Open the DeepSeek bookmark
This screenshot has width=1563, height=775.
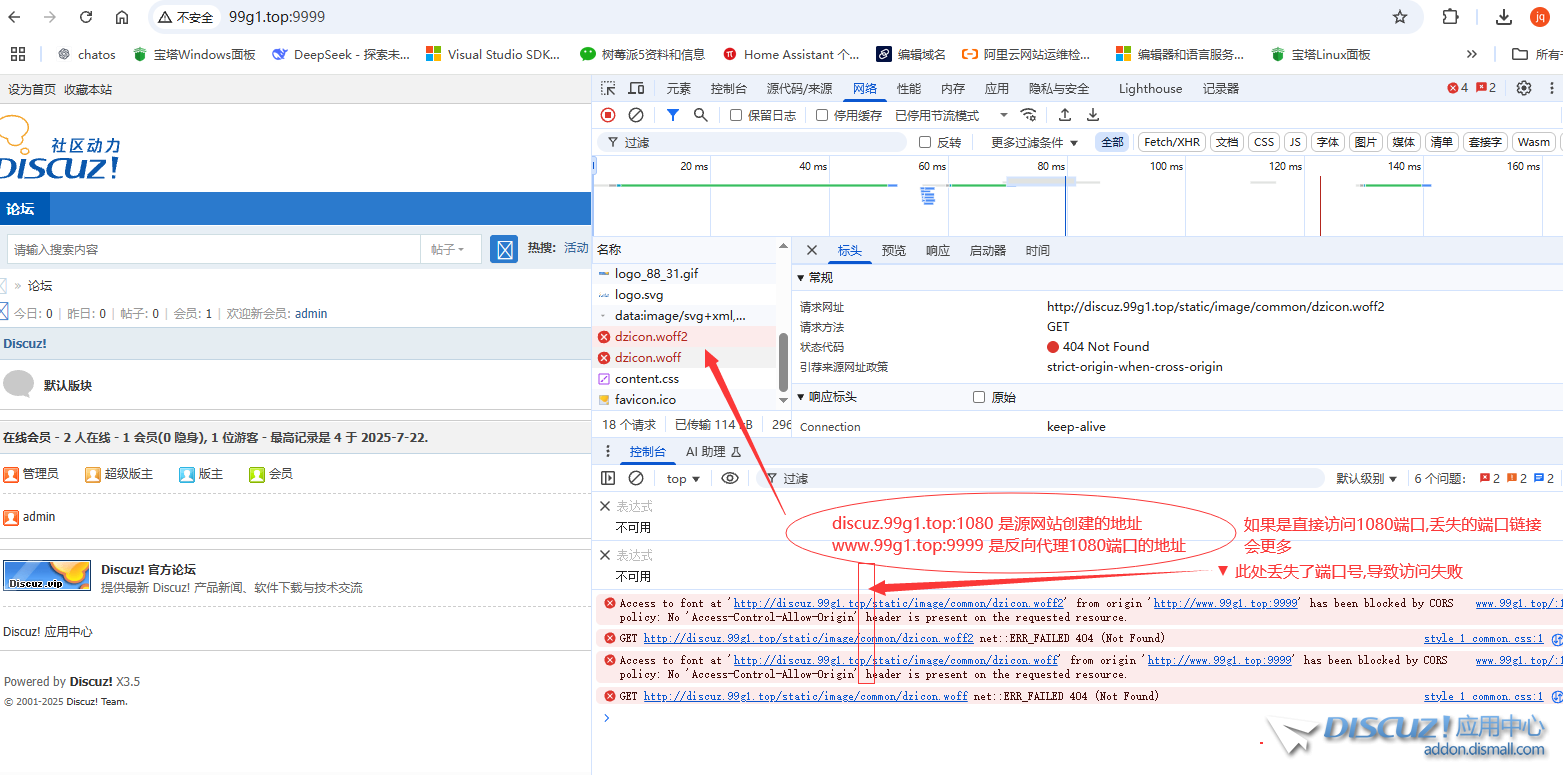(341, 54)
